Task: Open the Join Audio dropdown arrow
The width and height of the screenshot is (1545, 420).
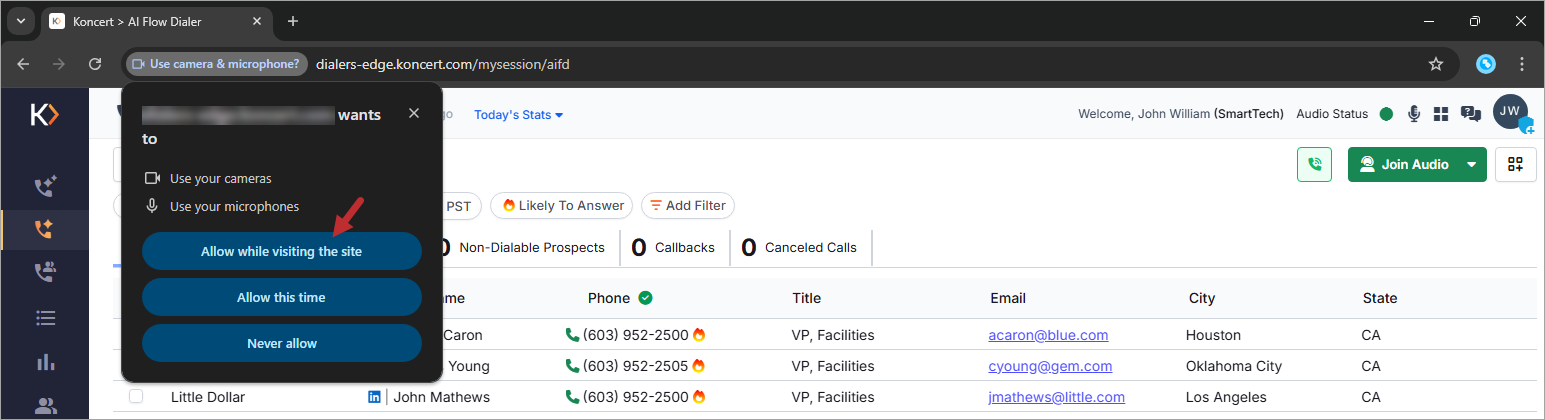Action: 1471,165
